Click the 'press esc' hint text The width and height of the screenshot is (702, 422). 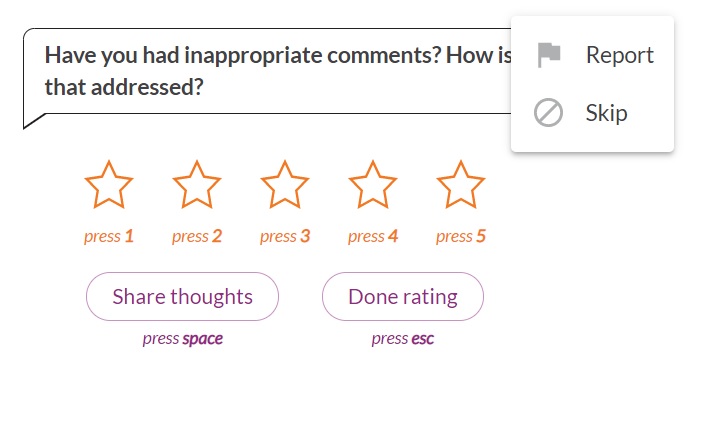tap(403, 339)
